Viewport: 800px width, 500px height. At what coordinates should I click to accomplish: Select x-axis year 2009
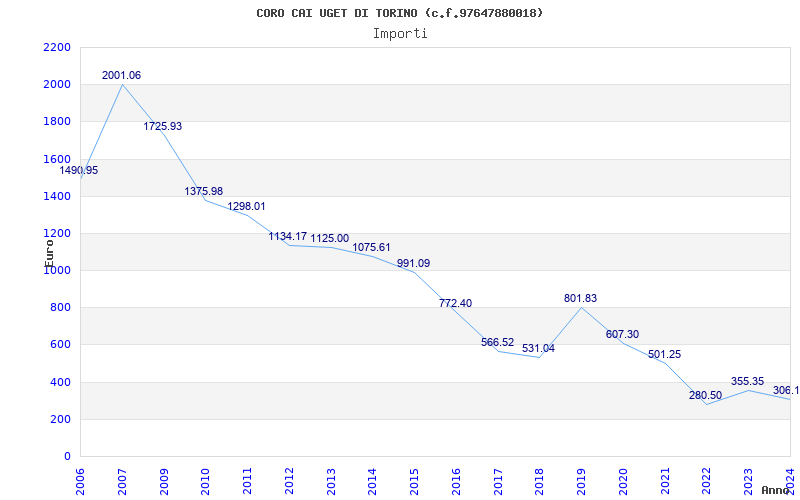point(164,482)
